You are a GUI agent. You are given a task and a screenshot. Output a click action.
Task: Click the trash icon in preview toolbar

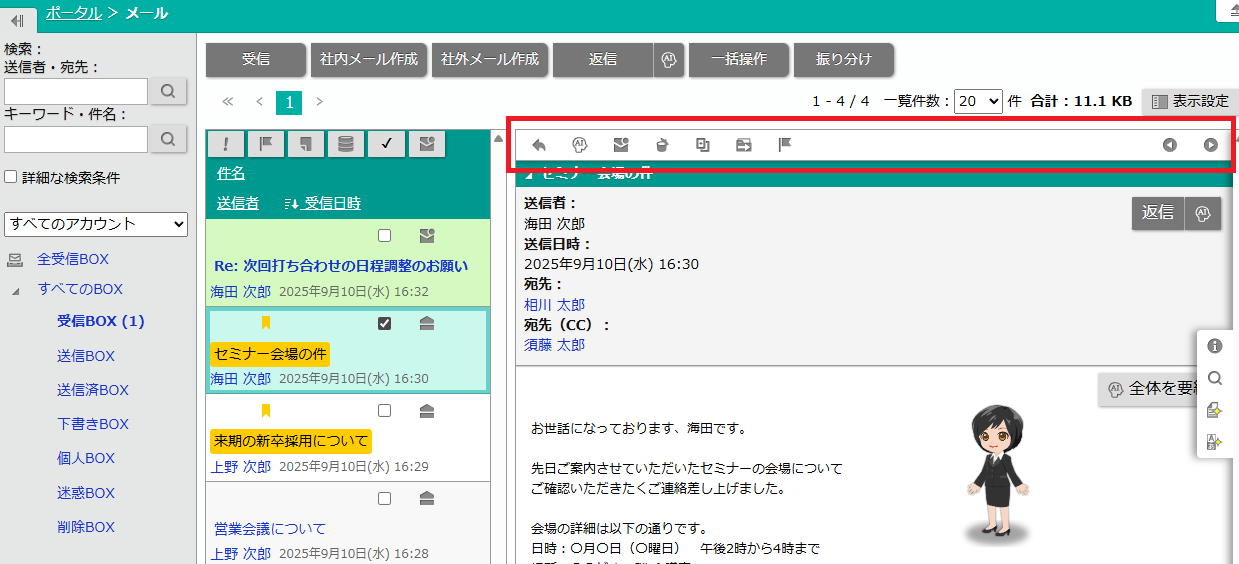pos(661,145)
